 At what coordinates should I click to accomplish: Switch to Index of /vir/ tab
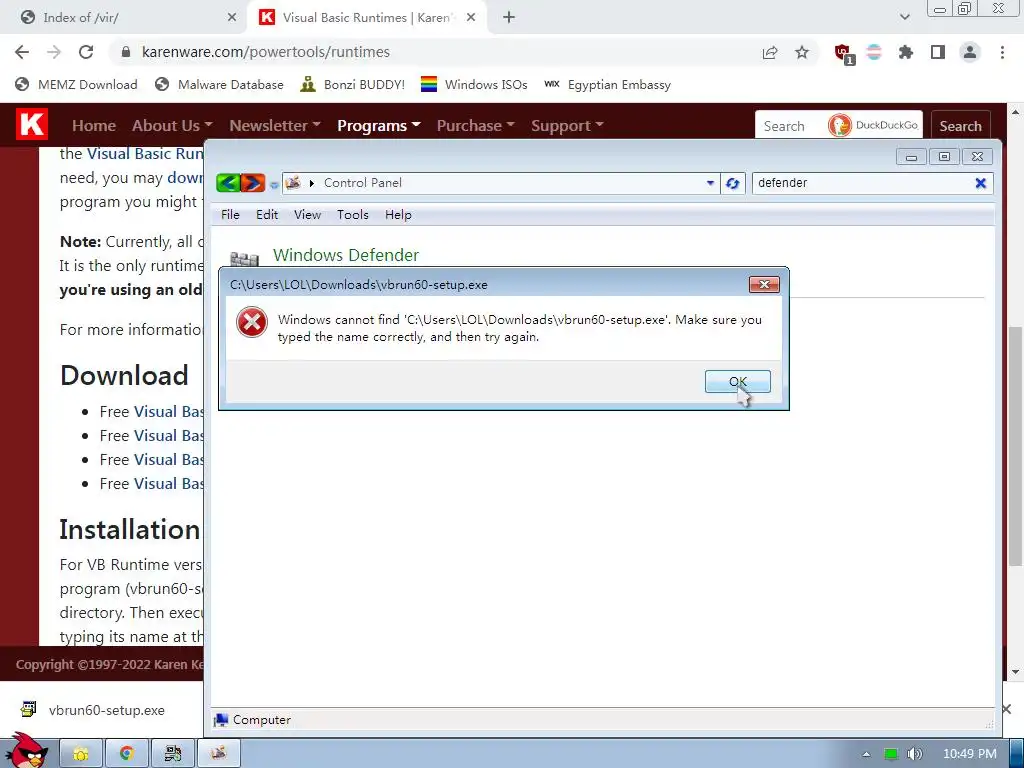pos(124,18)
